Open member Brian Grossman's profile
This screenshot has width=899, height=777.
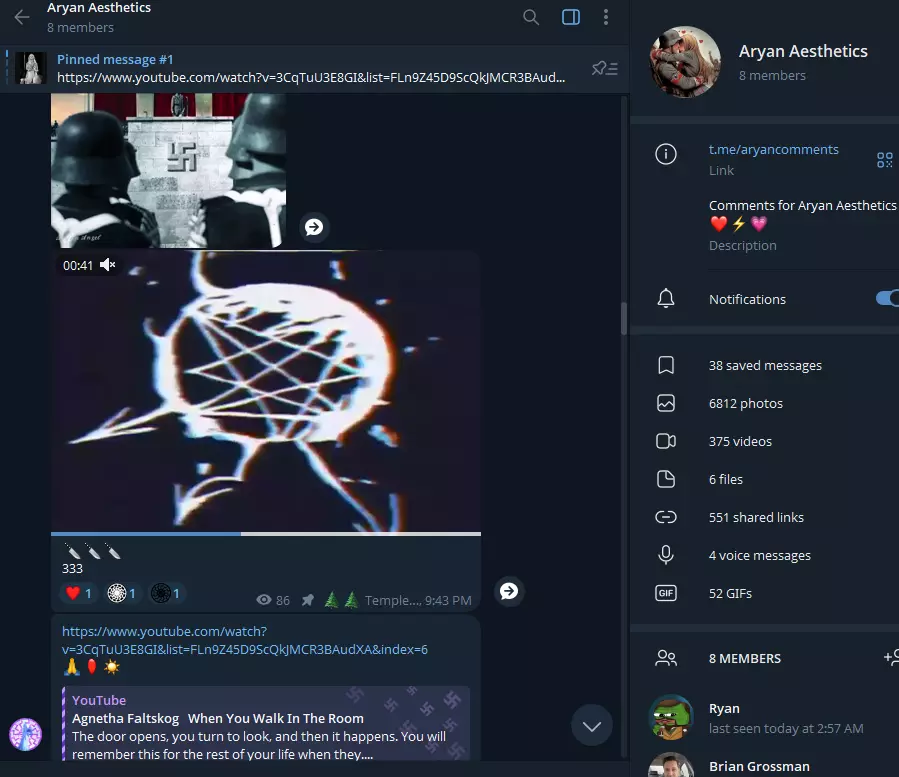point(764,764)
